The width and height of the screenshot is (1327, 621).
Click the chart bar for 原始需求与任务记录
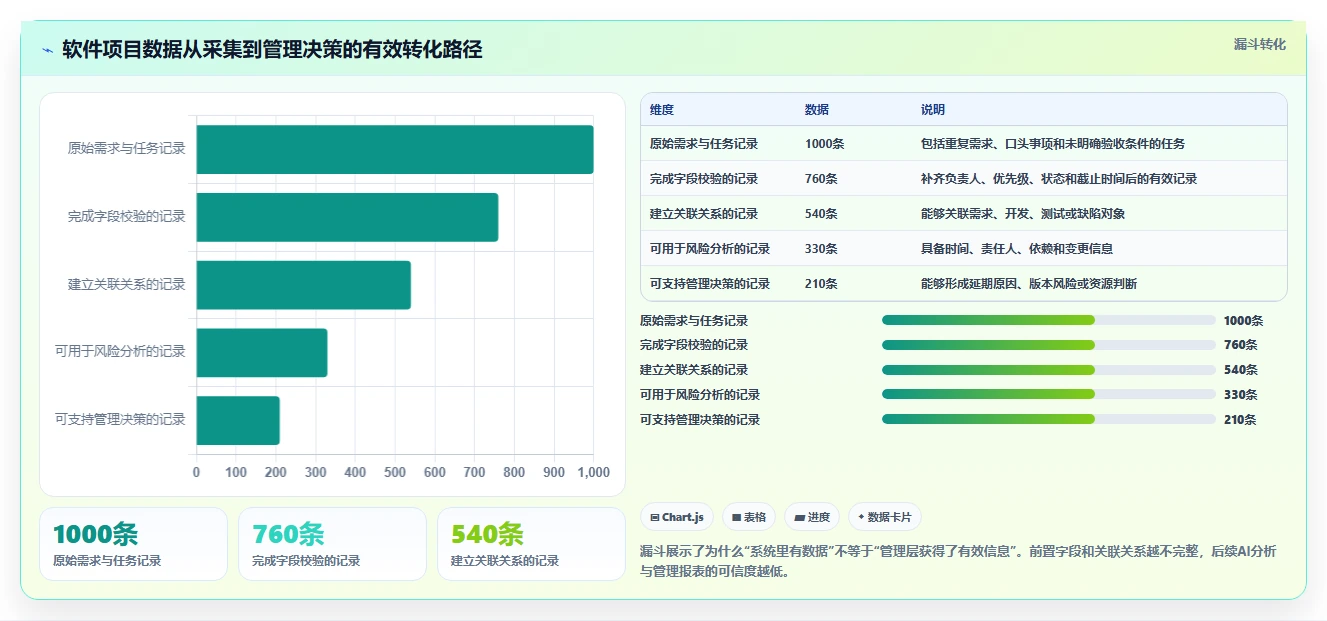point(395,149)
